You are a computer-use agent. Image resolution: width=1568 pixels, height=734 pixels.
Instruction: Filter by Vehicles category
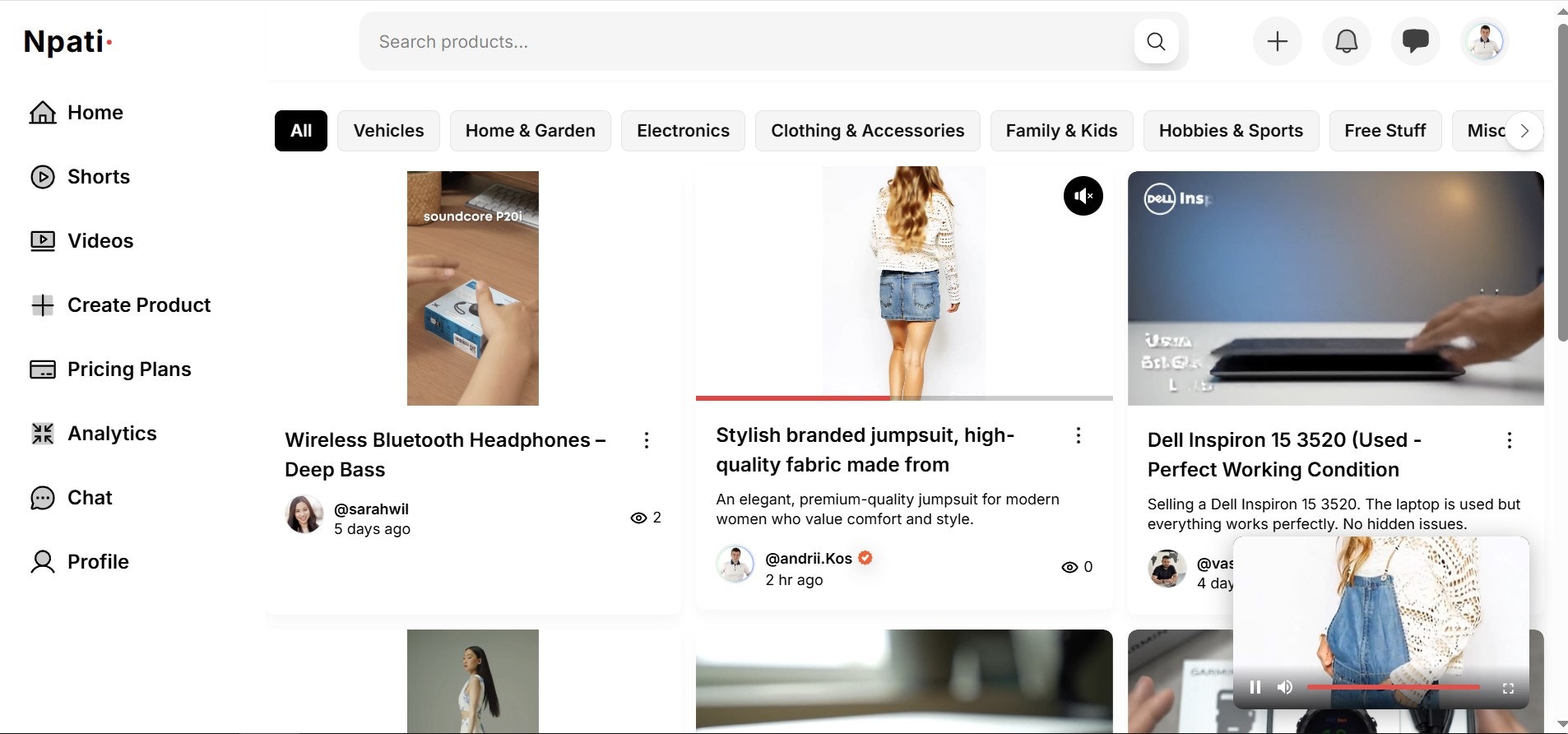tap(388, 131)
